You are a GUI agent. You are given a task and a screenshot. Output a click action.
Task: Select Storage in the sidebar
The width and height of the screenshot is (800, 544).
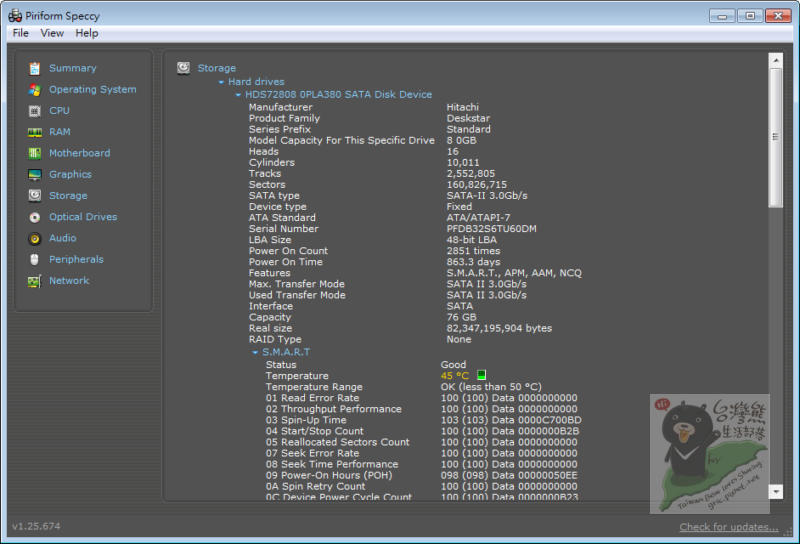pos(68,195)
